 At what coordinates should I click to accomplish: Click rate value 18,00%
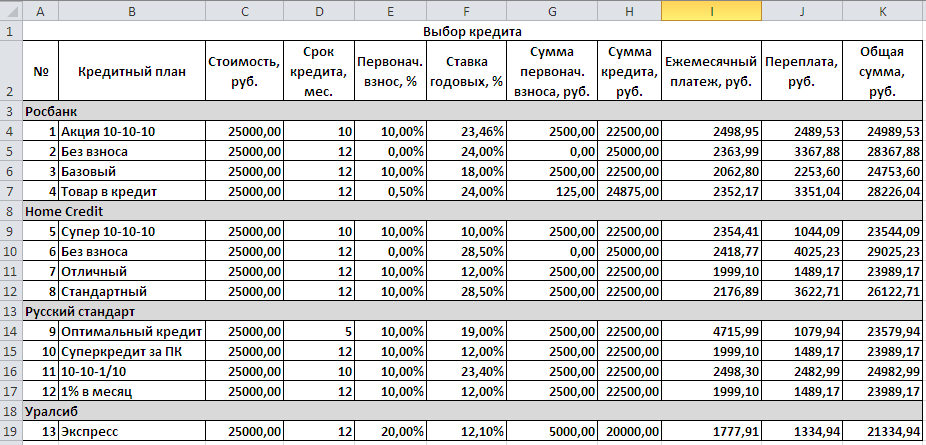pos(466,171)
